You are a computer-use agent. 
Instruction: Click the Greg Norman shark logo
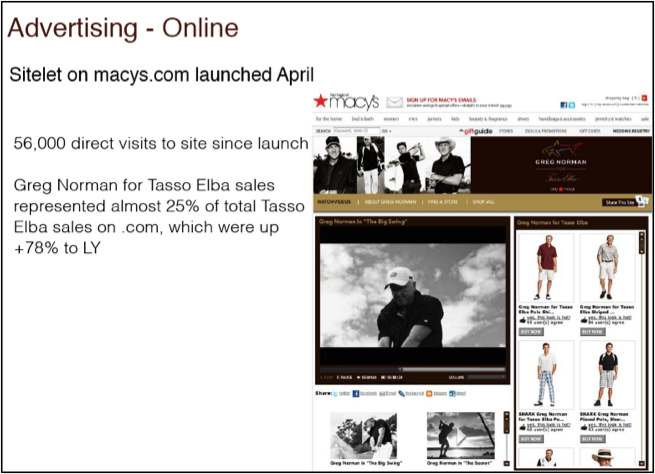click(561, 148)
